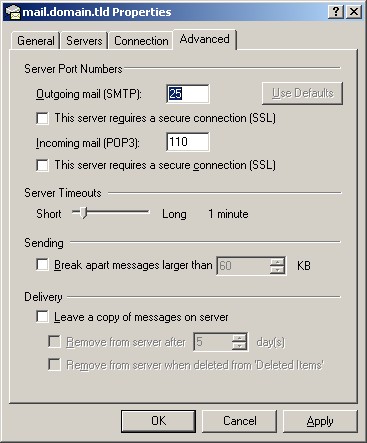Click up arrow of days spinner

click(x=239, y=338)
